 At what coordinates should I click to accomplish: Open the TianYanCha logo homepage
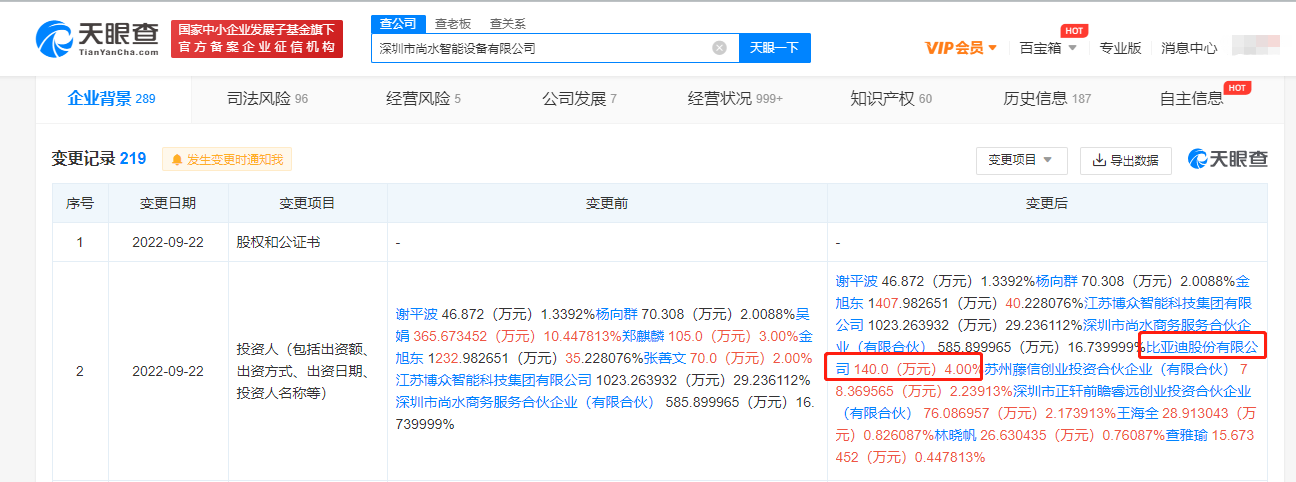pos(97,39)
